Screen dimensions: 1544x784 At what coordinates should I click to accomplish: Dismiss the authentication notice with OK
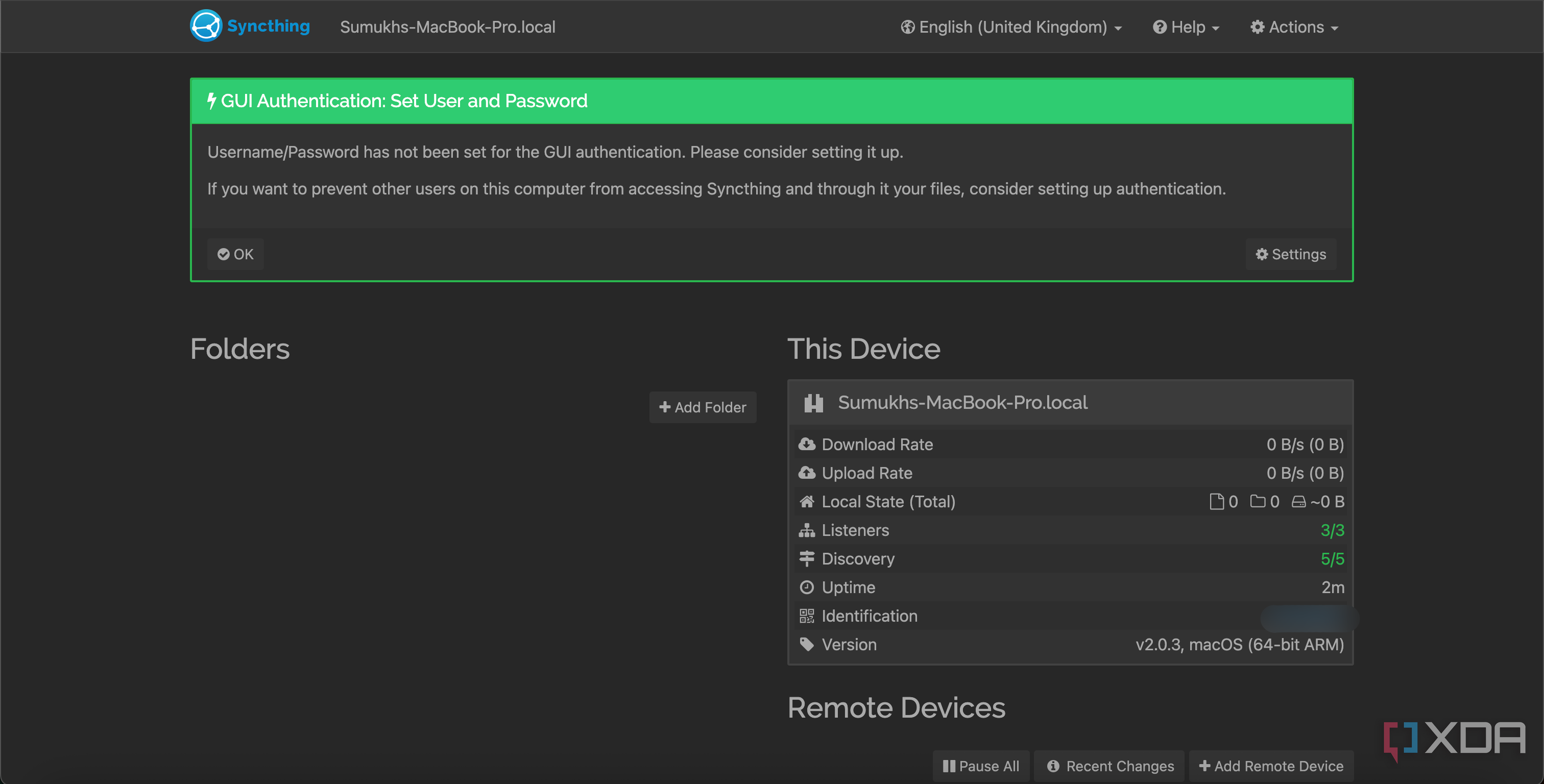pyautogui.click(x=235, y=254)
